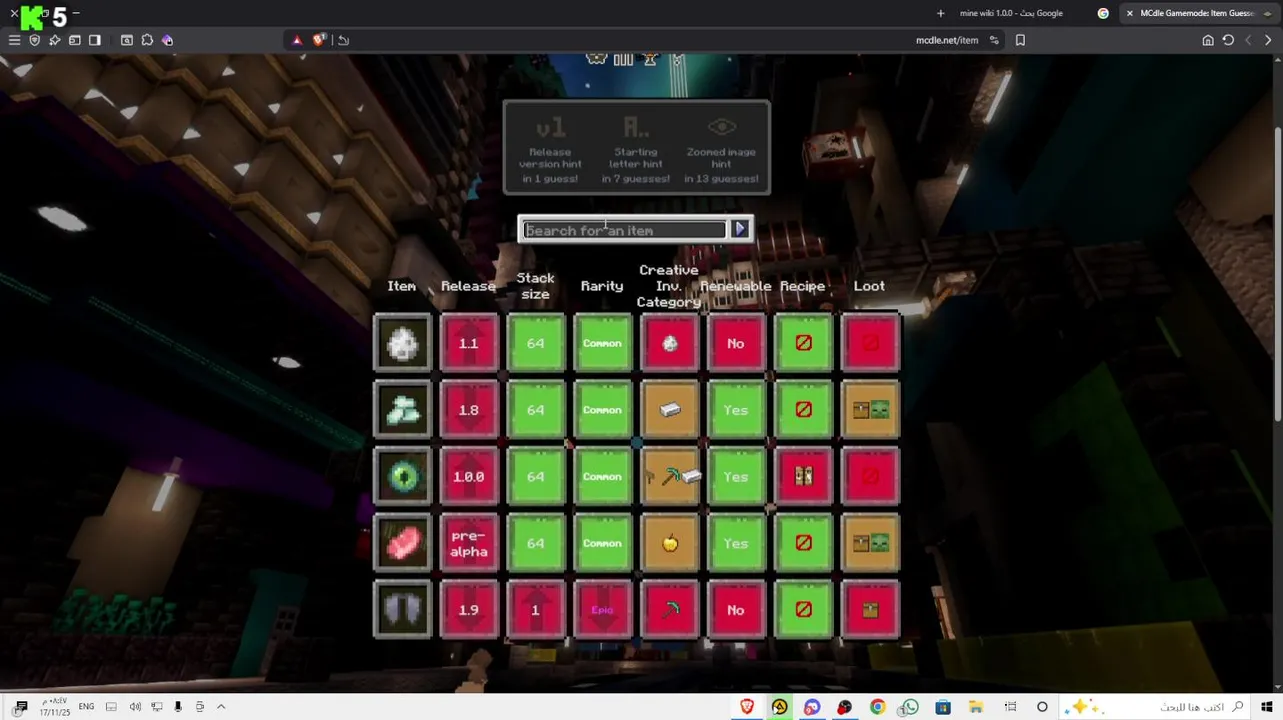Viewport: 1283px width, 720px height.
Task: Click the pre-alpha release cell
Action: coord(469,543)
